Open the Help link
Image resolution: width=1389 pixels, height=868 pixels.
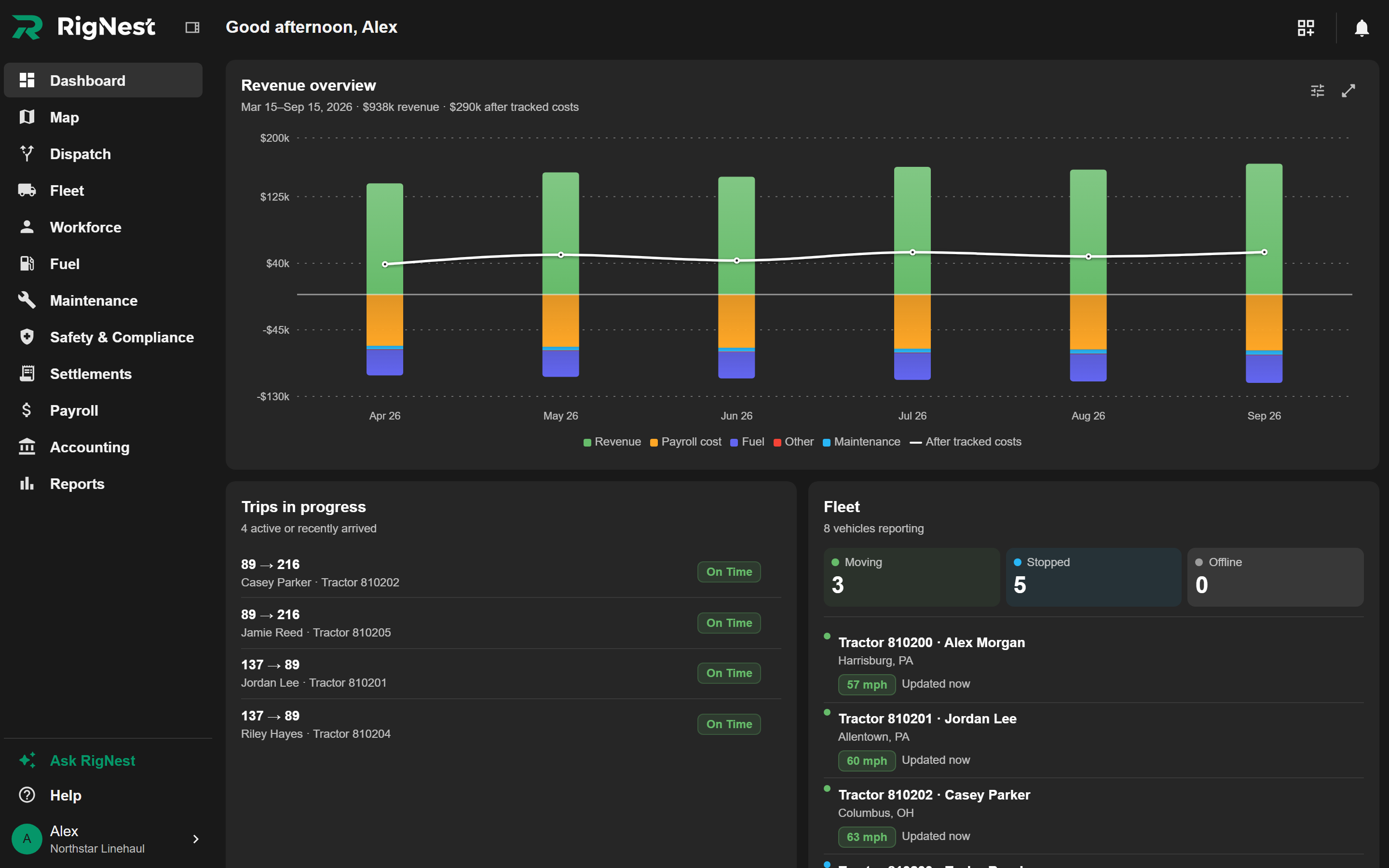click(x=103, y=795)
